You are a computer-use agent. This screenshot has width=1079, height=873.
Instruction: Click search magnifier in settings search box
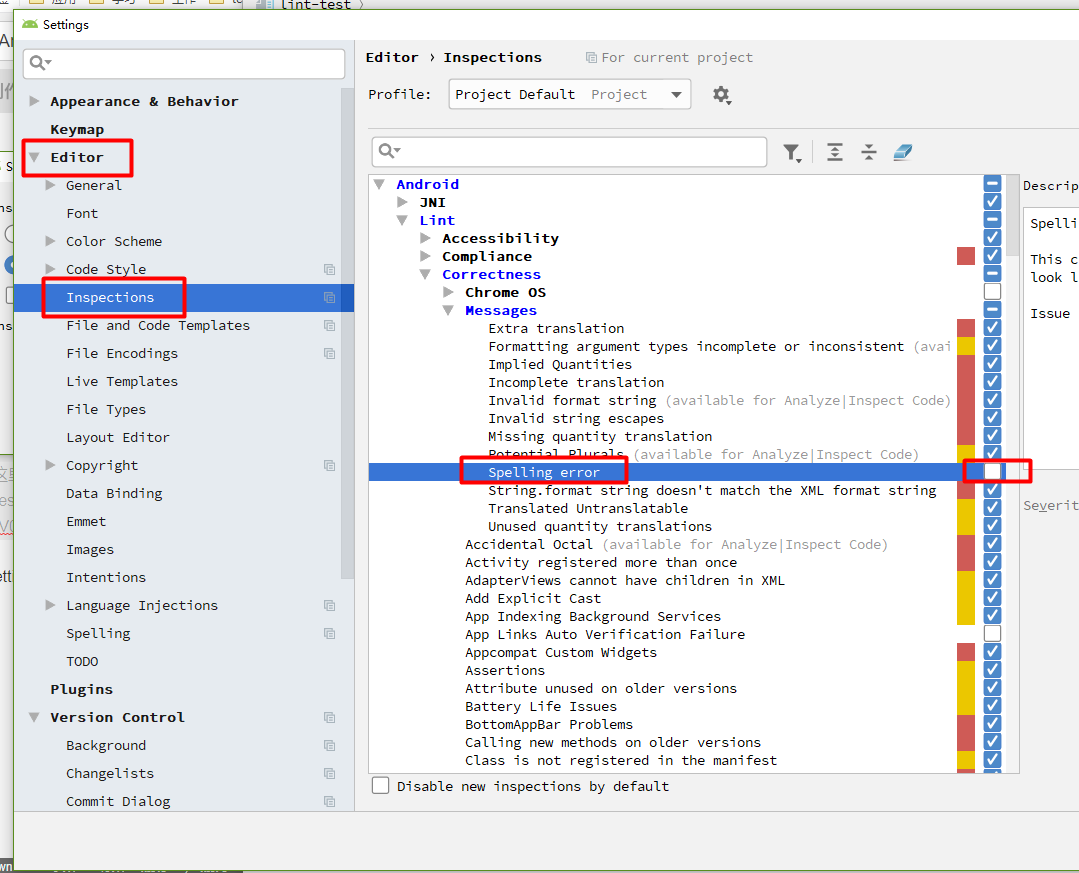point(40,63)
